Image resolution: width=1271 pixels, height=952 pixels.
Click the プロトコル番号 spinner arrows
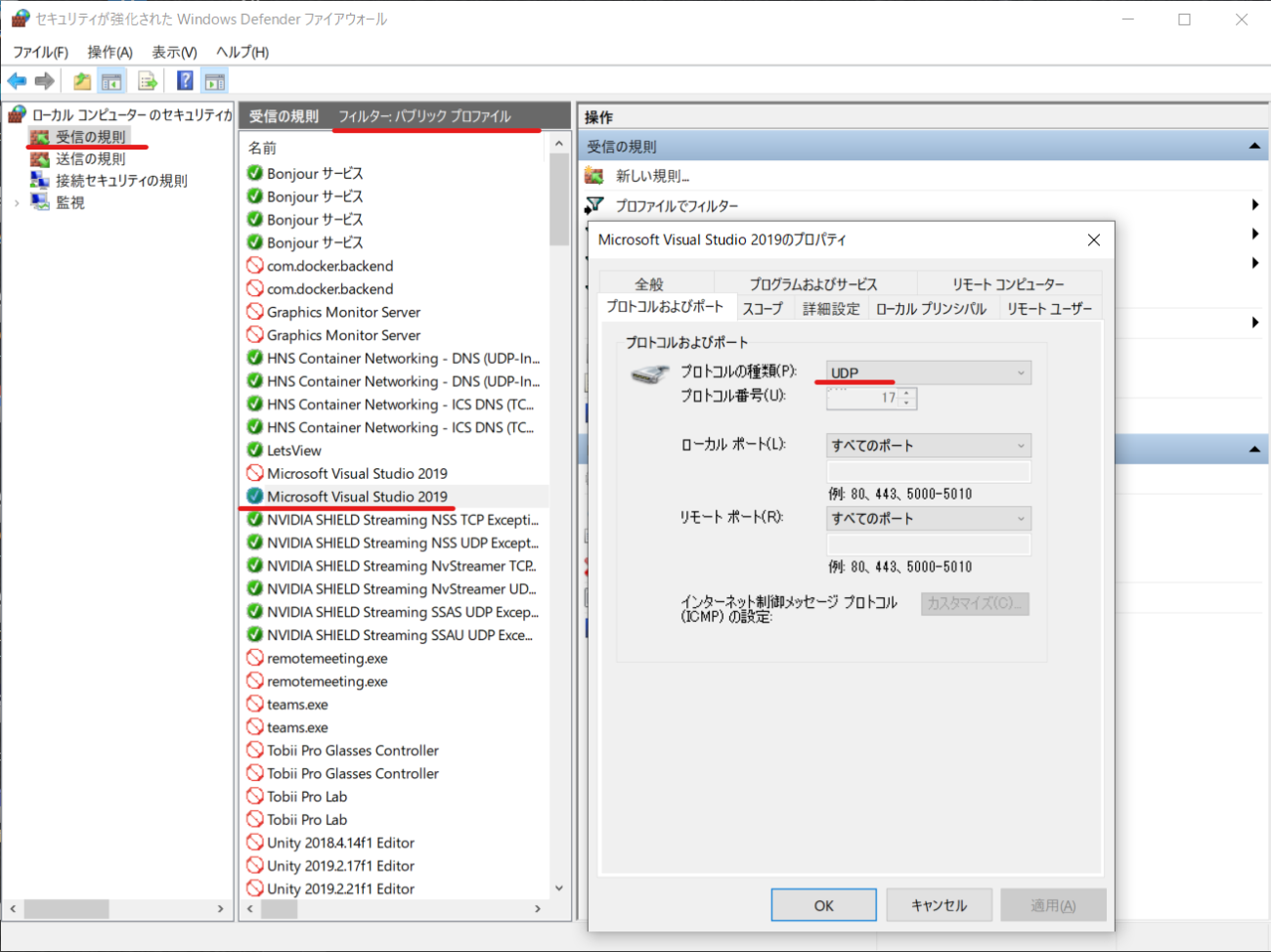(x=907, y=398)
